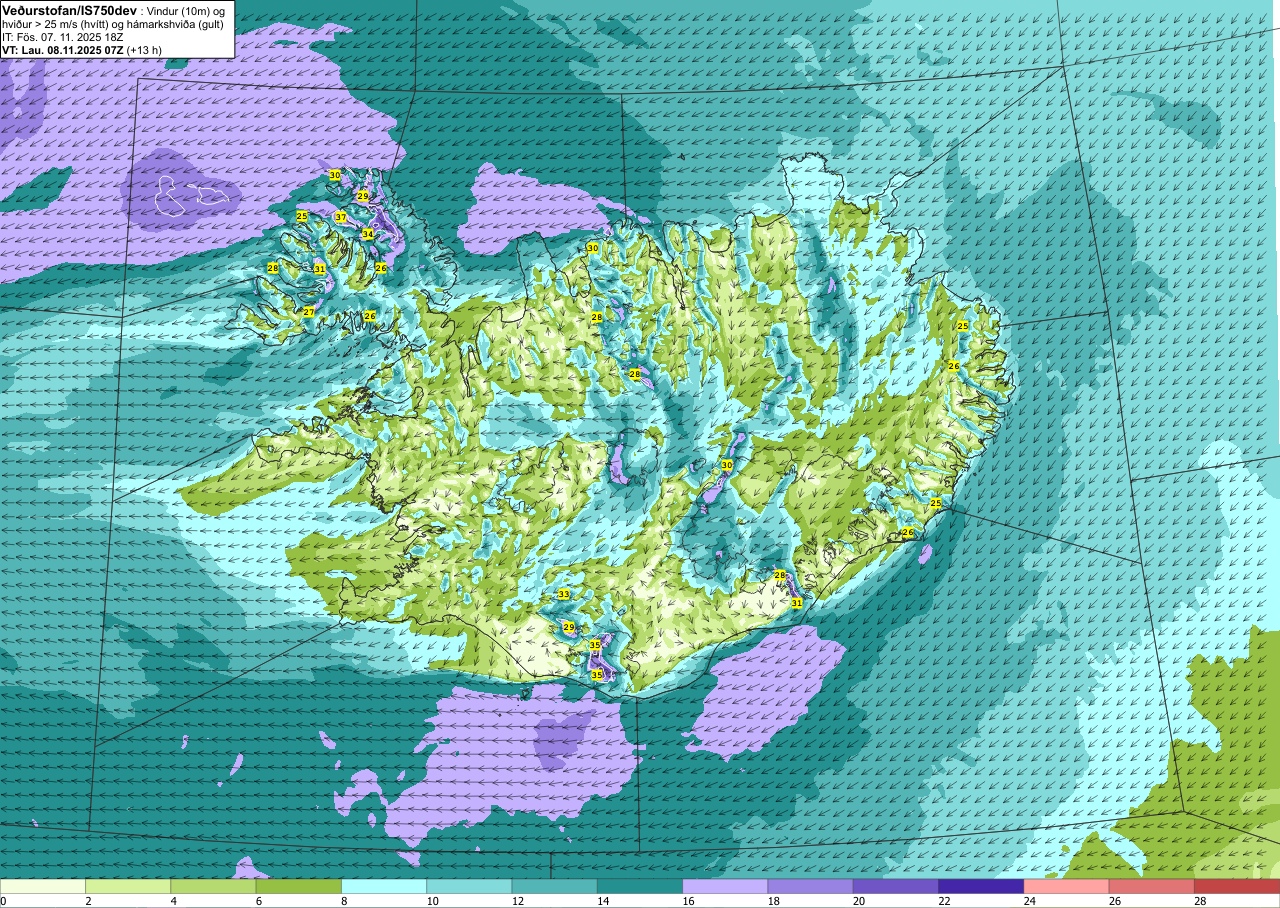Click the 10–12 m/s aqua legend swatch
Screen dimensions: 1280x908
pos(469,886)
